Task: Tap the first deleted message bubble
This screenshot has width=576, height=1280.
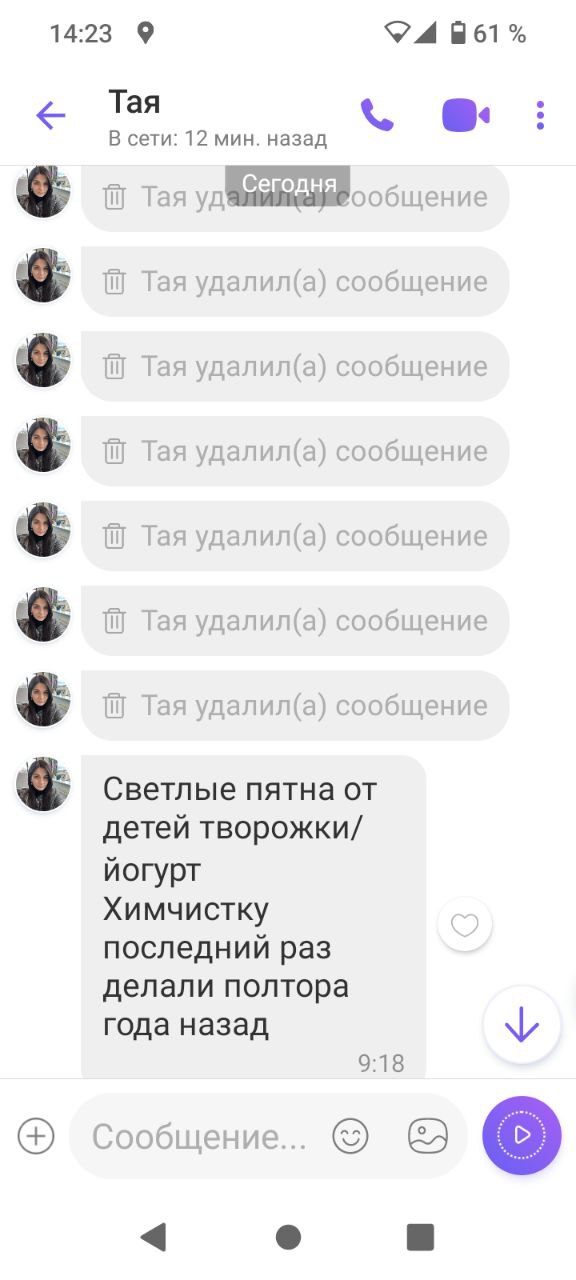Action: (295, 197)
